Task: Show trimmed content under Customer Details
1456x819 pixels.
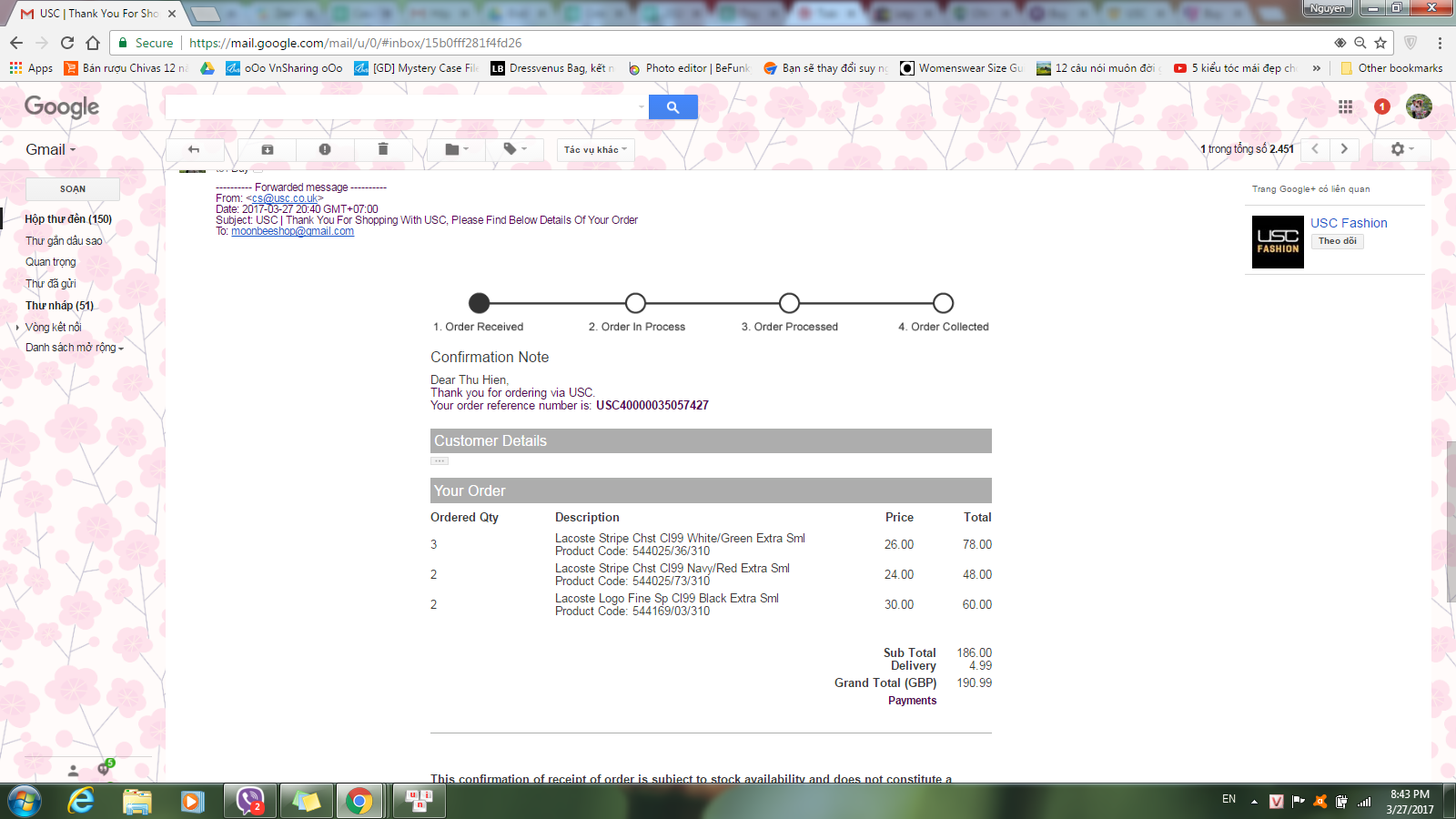Action: (x=440, y=461)
